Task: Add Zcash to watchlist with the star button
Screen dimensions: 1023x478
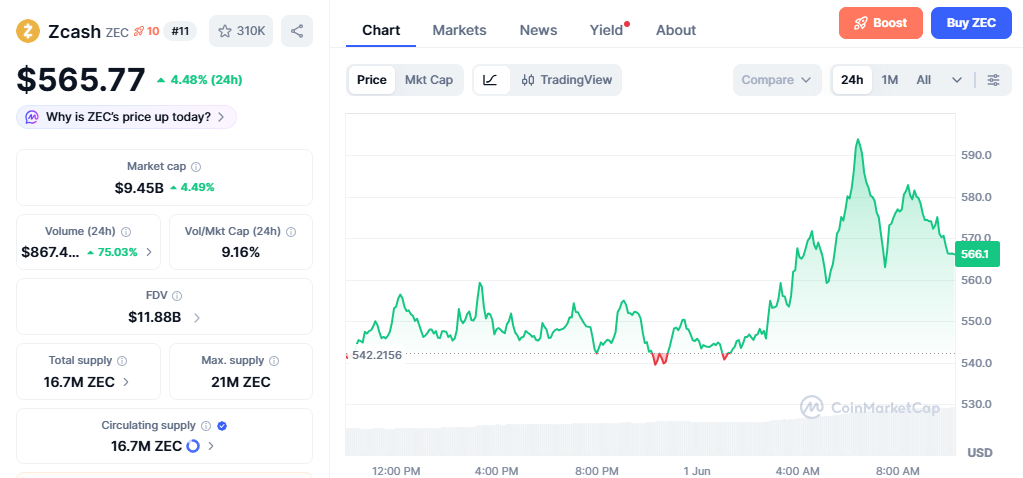Action: (241, 31)
